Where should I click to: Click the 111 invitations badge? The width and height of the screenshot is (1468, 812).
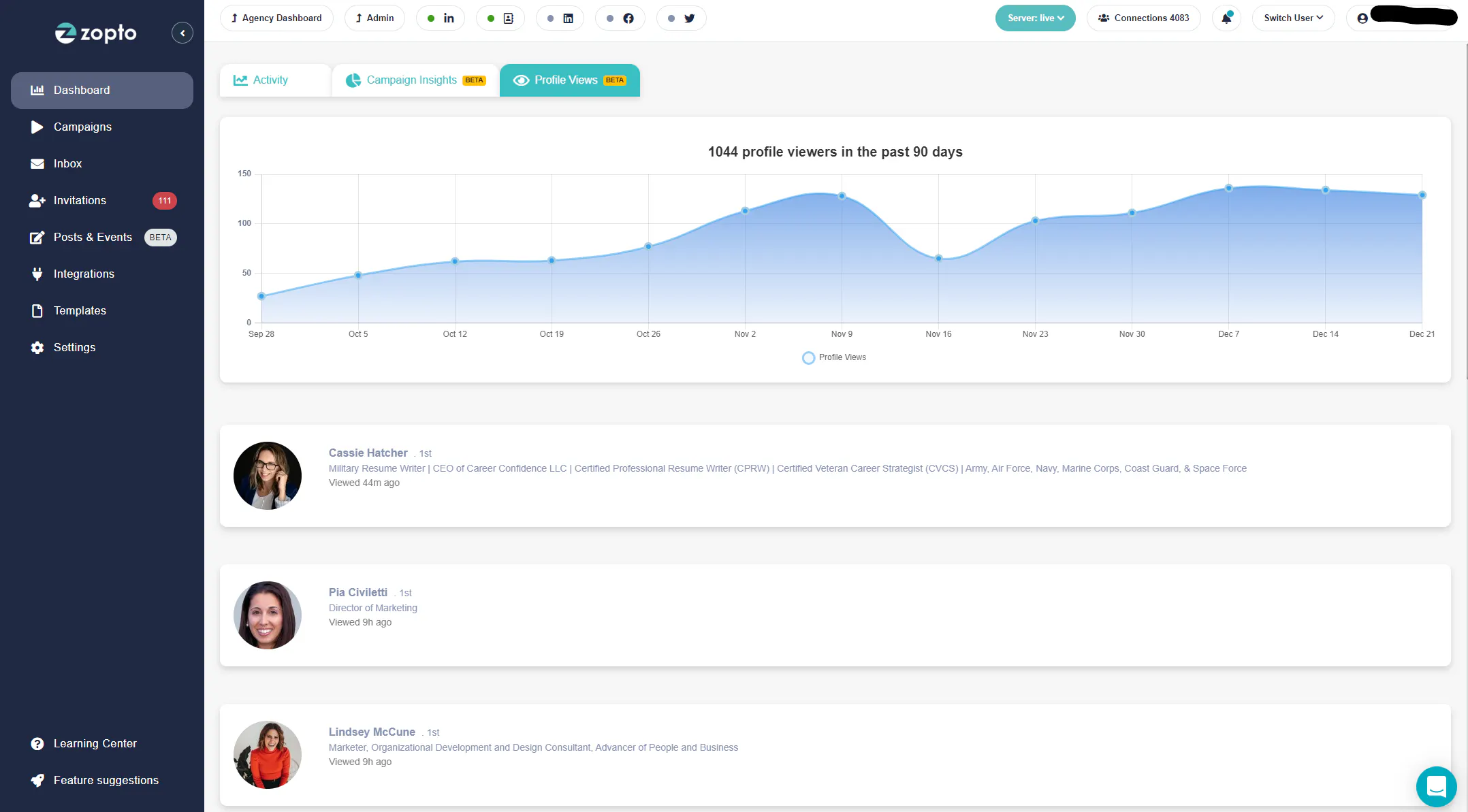165,200
